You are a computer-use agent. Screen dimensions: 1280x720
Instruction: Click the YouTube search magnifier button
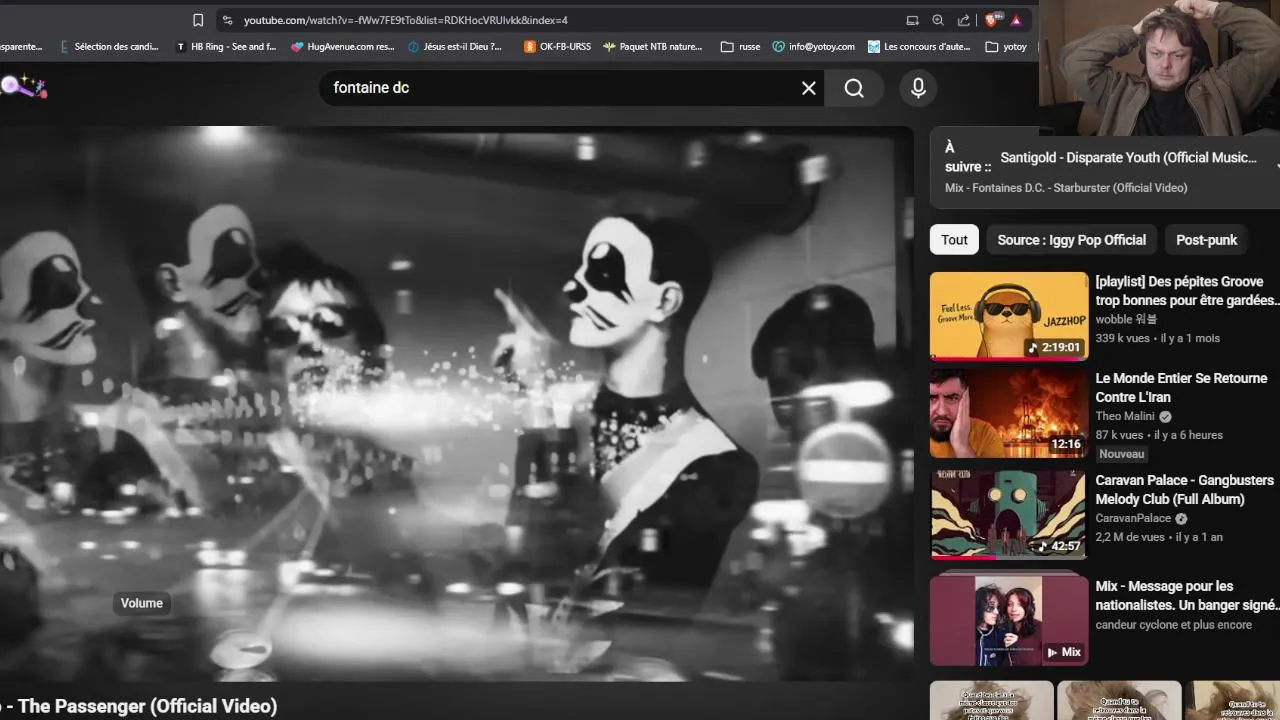point(854,88)
